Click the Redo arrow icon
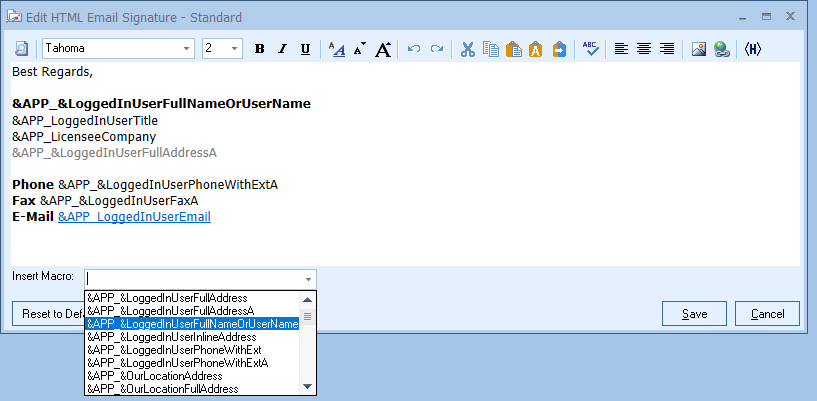The image size is (817, 401). pyautogui.click(x=437, y=49)
